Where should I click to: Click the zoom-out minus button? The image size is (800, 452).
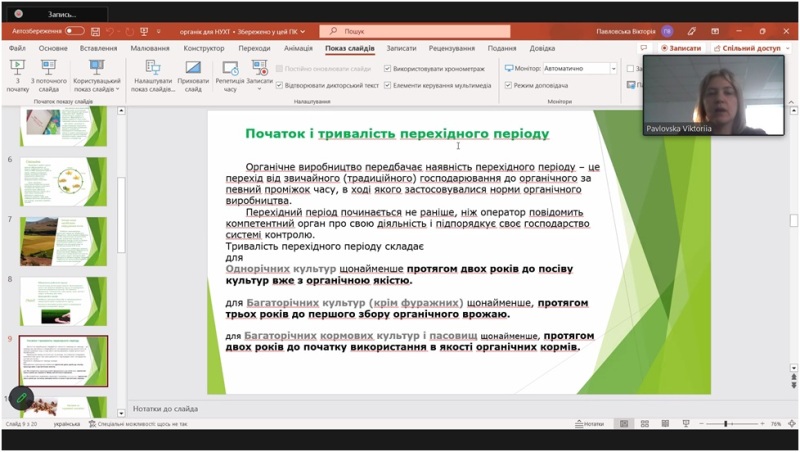click(702, 423)
